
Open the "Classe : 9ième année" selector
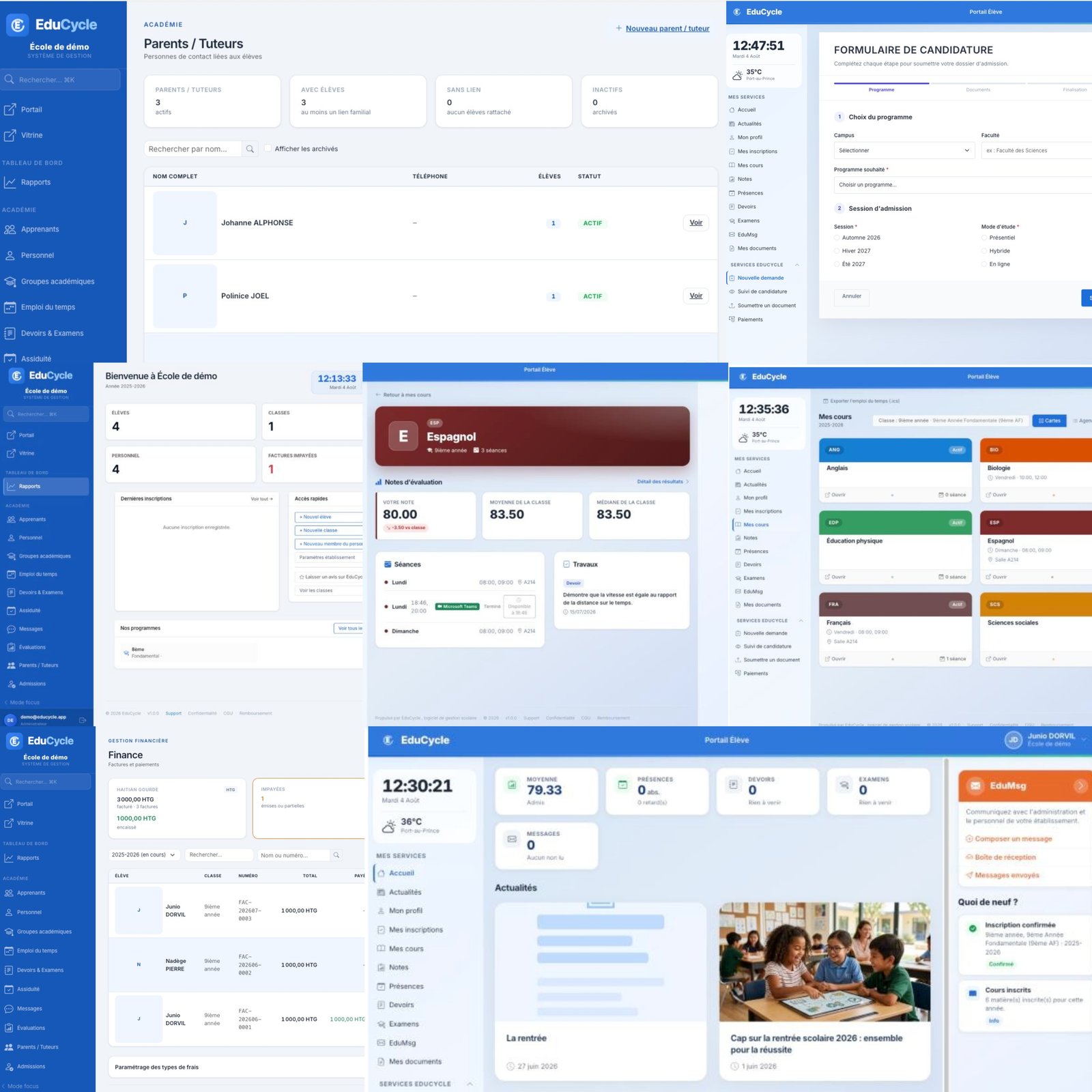point(951,420)
